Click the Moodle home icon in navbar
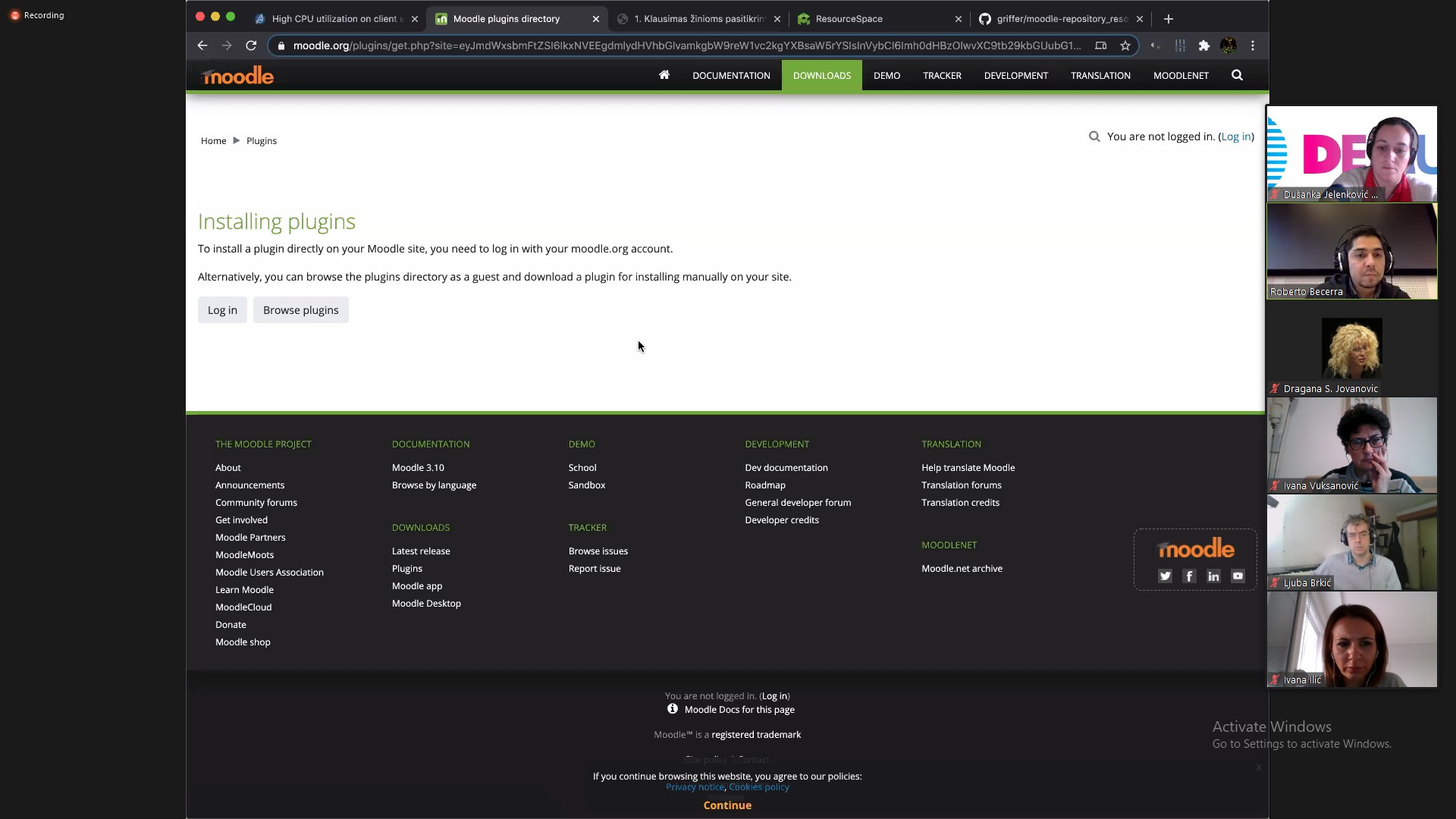Viewport: 1456px width, 819px height. tap(664, 74)
